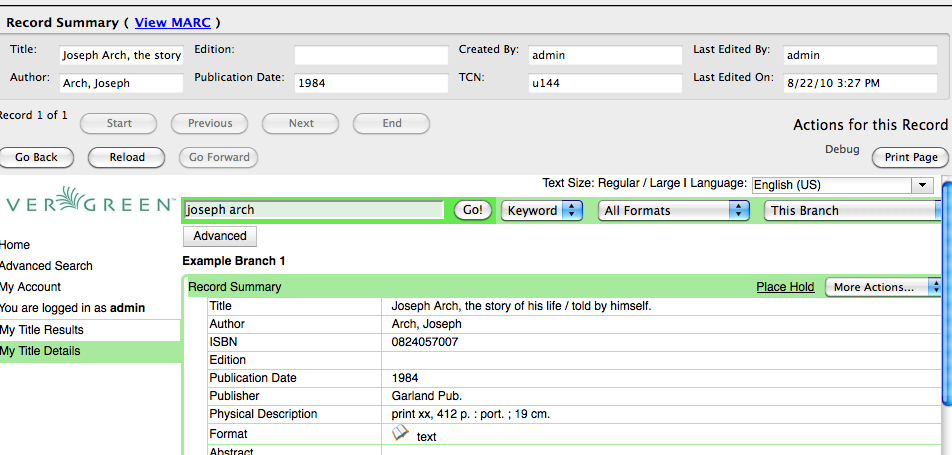
Task: Open the All Formats dropdown
Action: [x=674, y=210]
